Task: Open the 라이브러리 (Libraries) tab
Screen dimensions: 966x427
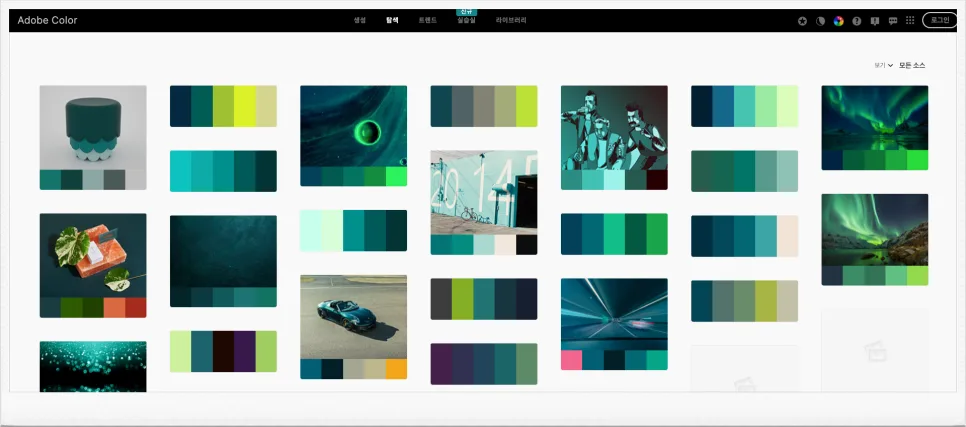Action: 511,20
